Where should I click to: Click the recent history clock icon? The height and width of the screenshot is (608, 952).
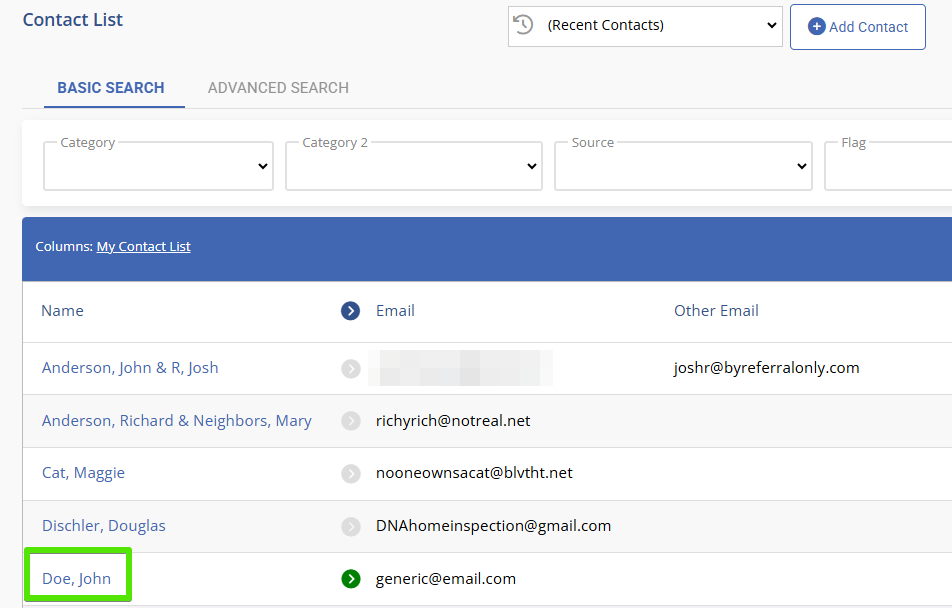coord(523,25)
